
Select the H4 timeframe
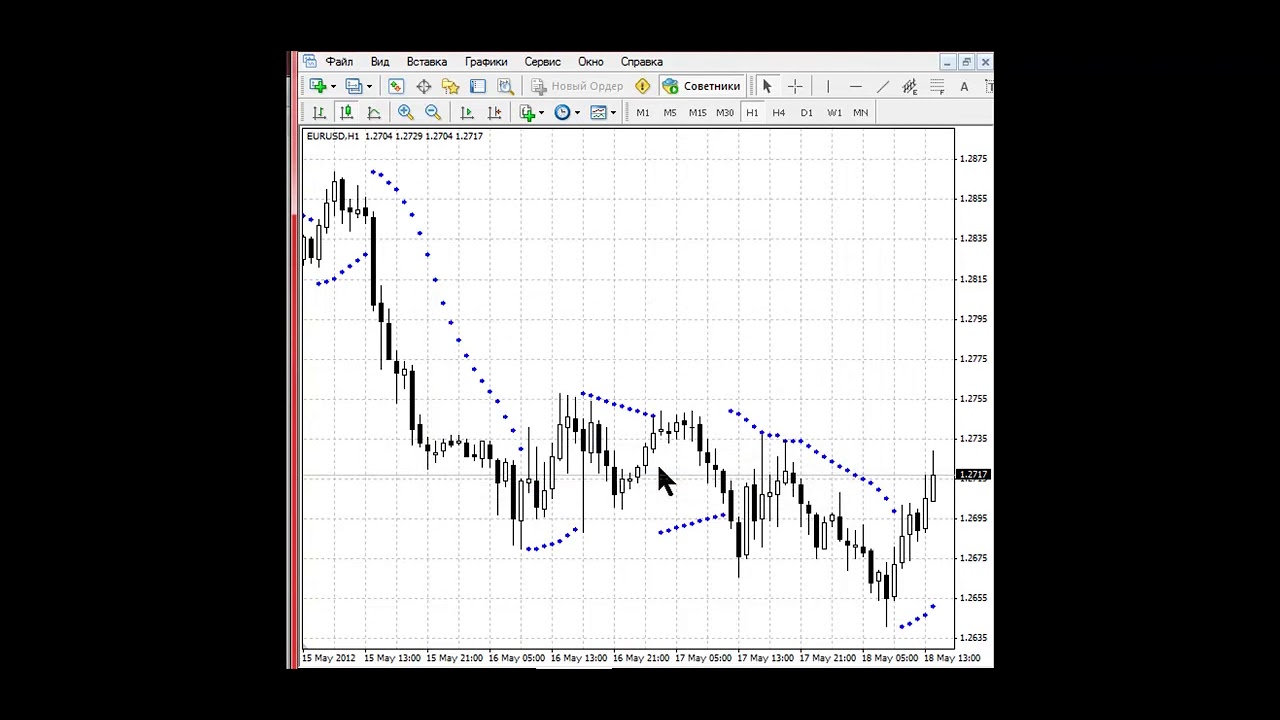point(779,113)
